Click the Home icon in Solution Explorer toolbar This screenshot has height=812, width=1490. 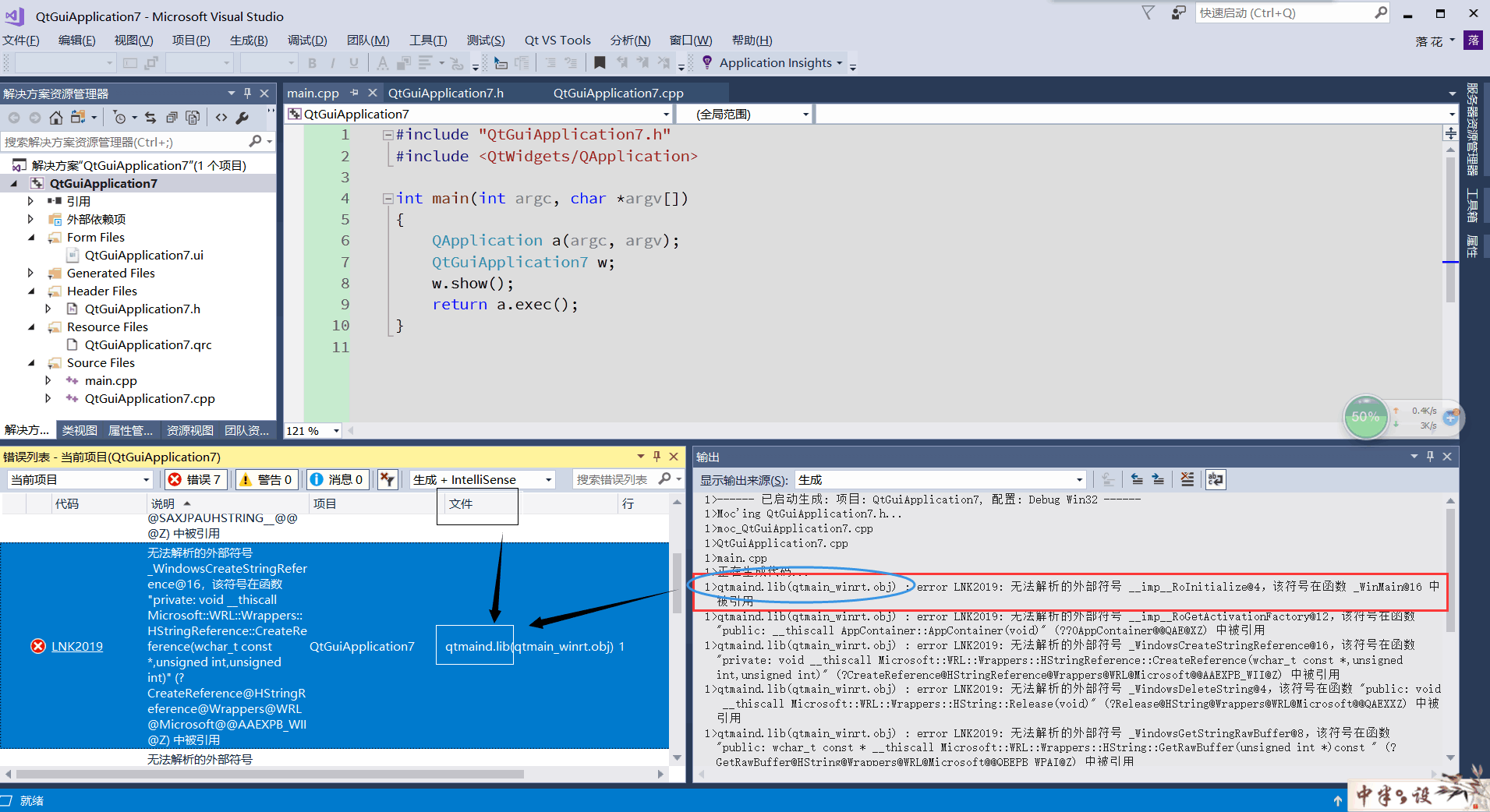tap(55, 118)
